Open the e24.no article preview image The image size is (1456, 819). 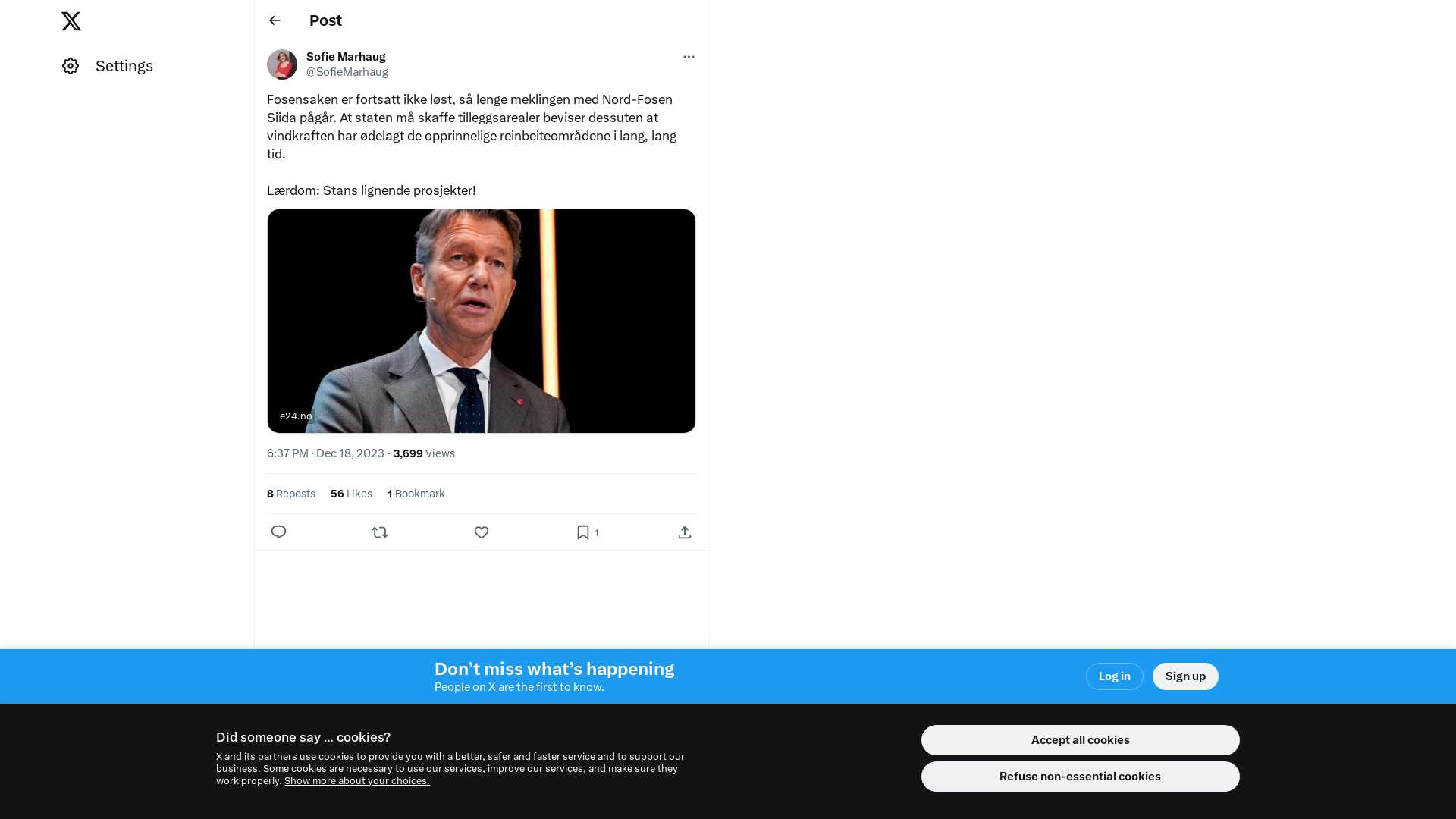pyautogui.click(x=482, y=321)
